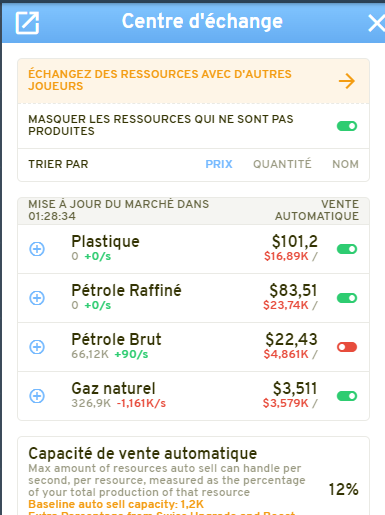Click the plus icon next to Pétrole Raffiné
This screenshot has height=515, width=385.
37,298
